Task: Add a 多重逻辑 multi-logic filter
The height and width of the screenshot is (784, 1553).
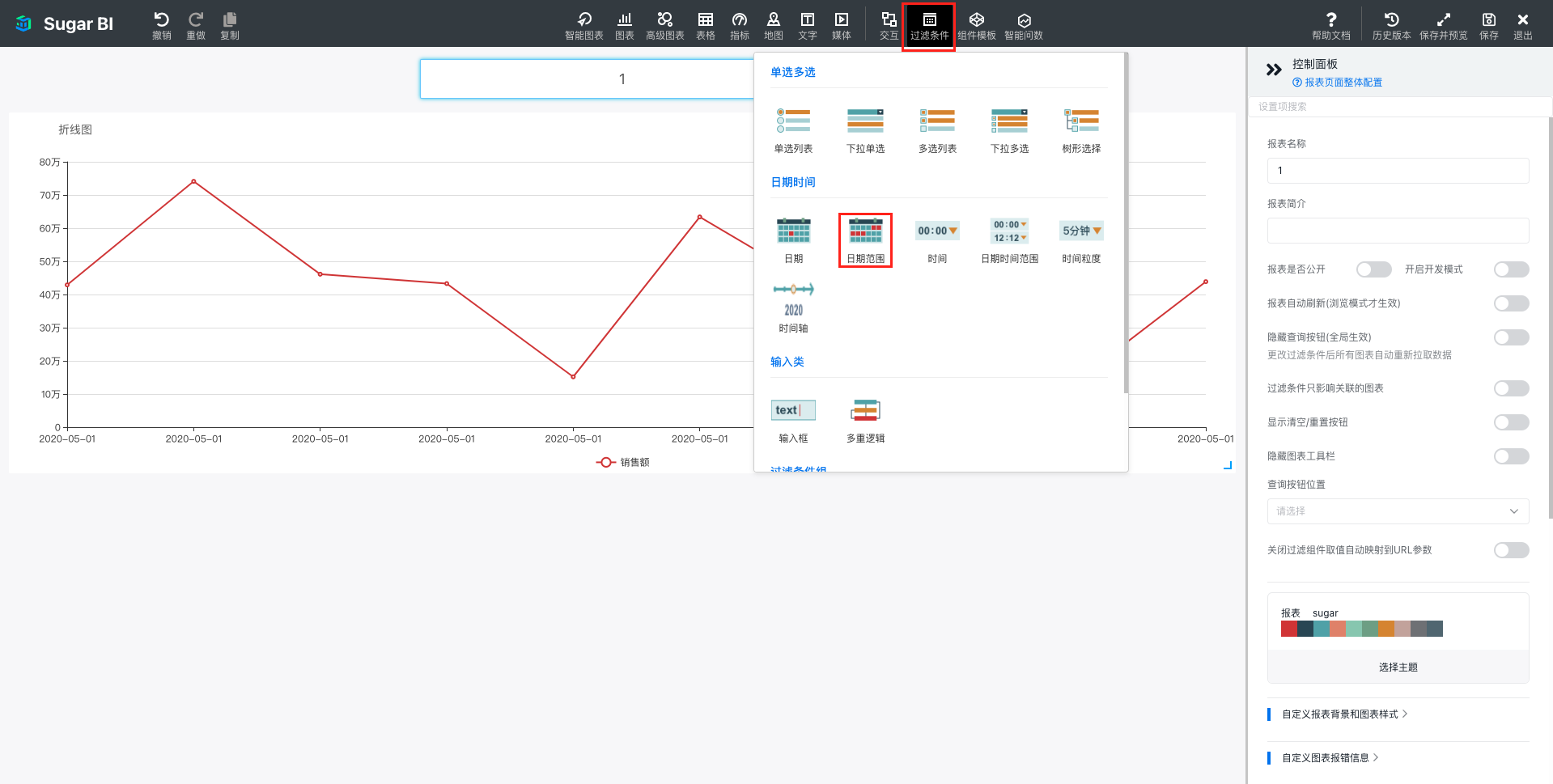Action: point(865,421)
